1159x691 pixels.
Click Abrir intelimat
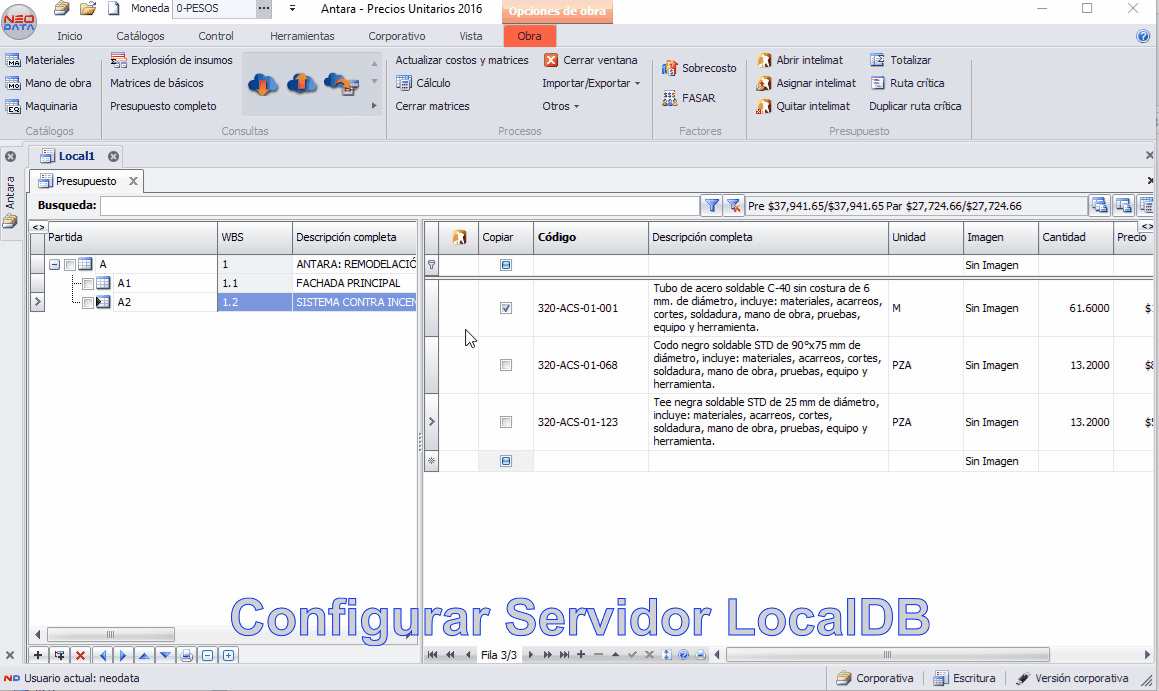point(799,60)
